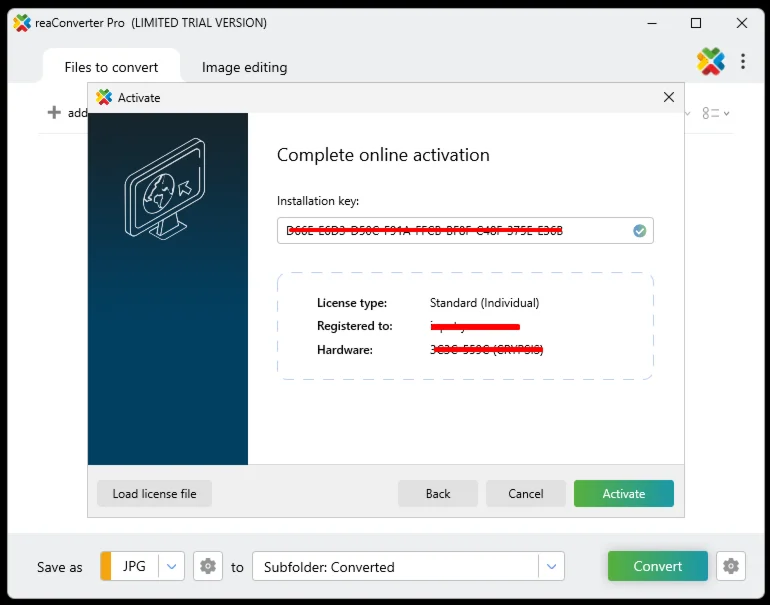The image size is (770, 605).
Task: Minimize the reaConverter window
Action: pos(652,23)
